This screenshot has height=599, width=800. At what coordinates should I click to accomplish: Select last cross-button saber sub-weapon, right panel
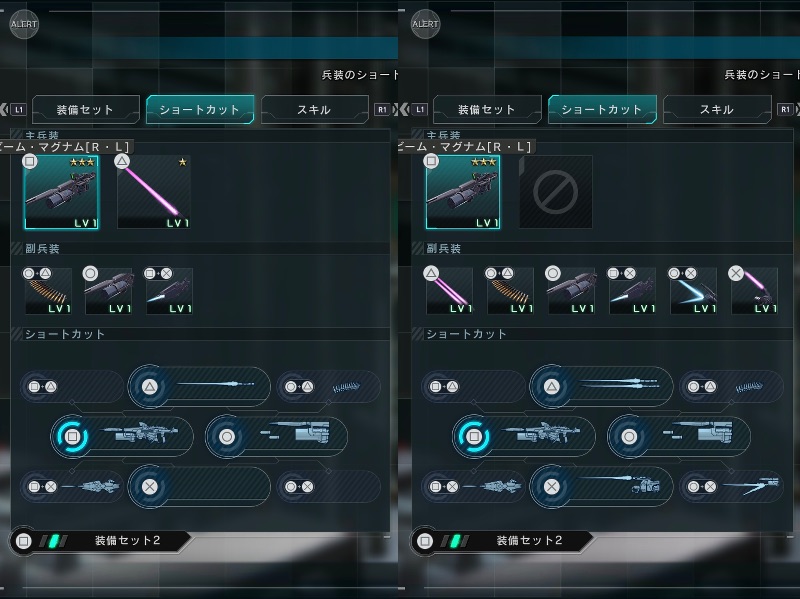(x=754, y=291)
